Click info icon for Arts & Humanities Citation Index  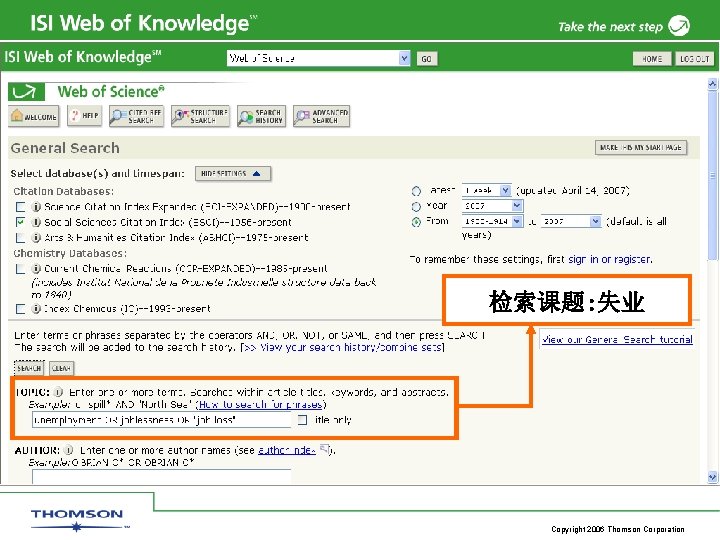pos(36,237)
